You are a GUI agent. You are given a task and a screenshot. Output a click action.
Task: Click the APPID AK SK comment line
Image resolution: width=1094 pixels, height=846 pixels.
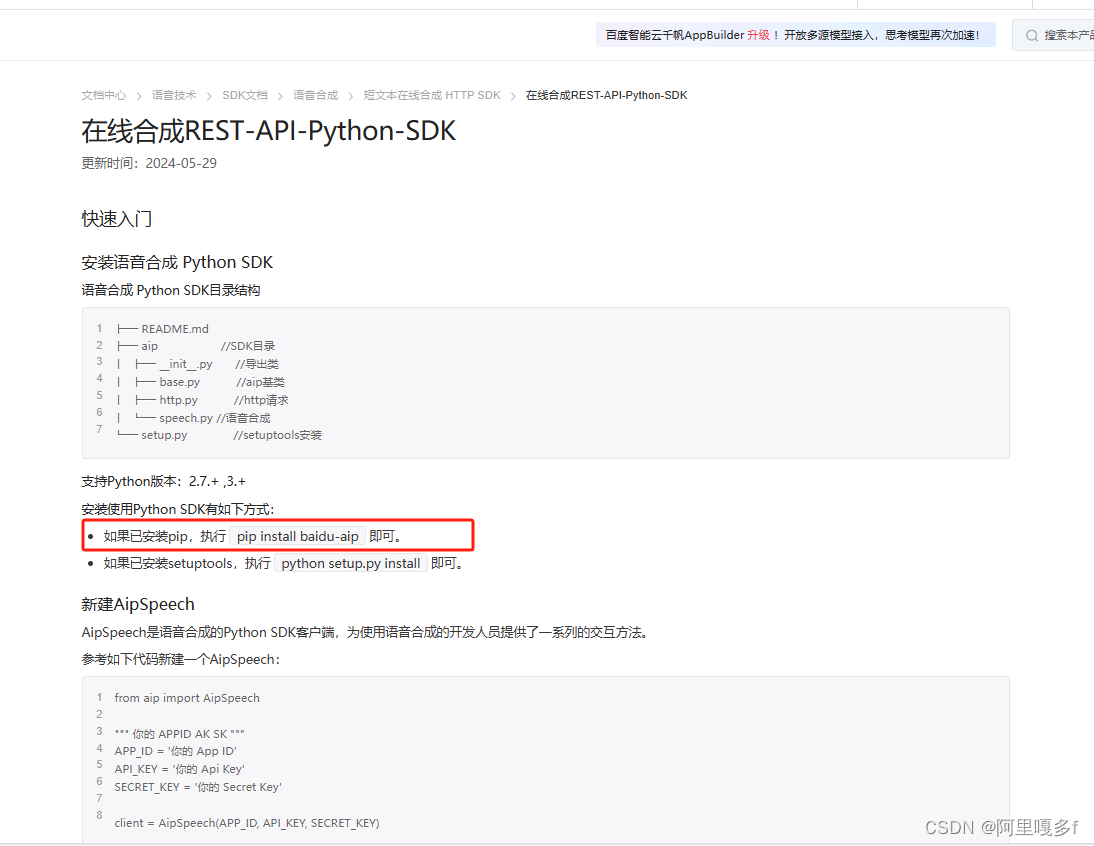pos(179,734)
